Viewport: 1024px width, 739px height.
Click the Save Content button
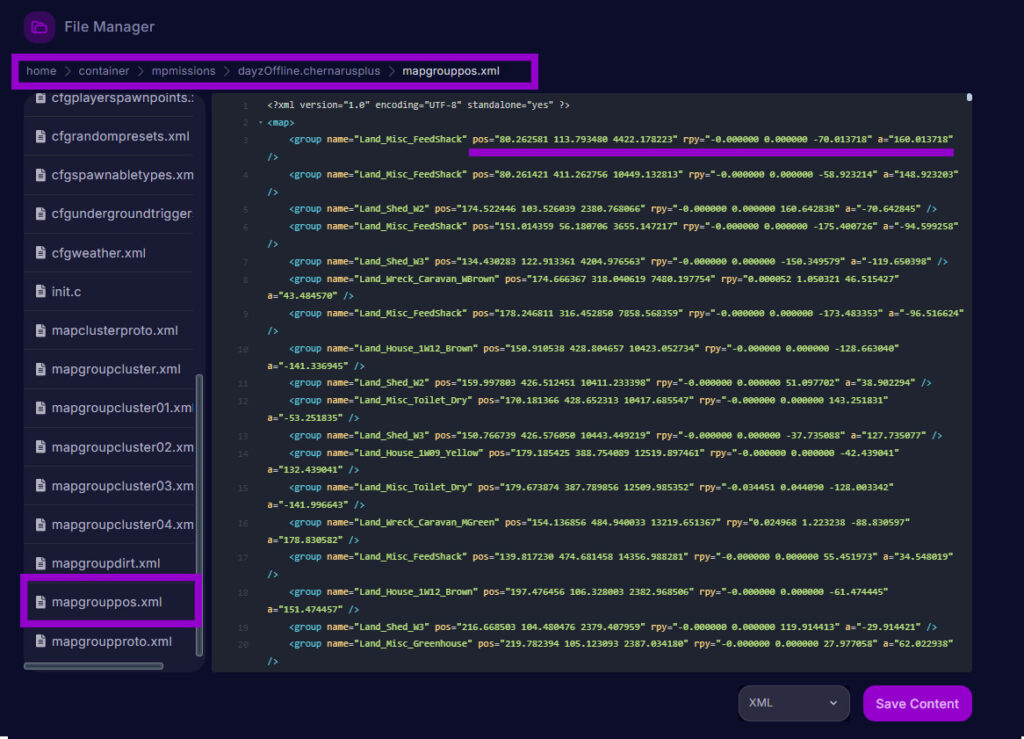coord(917,703)
